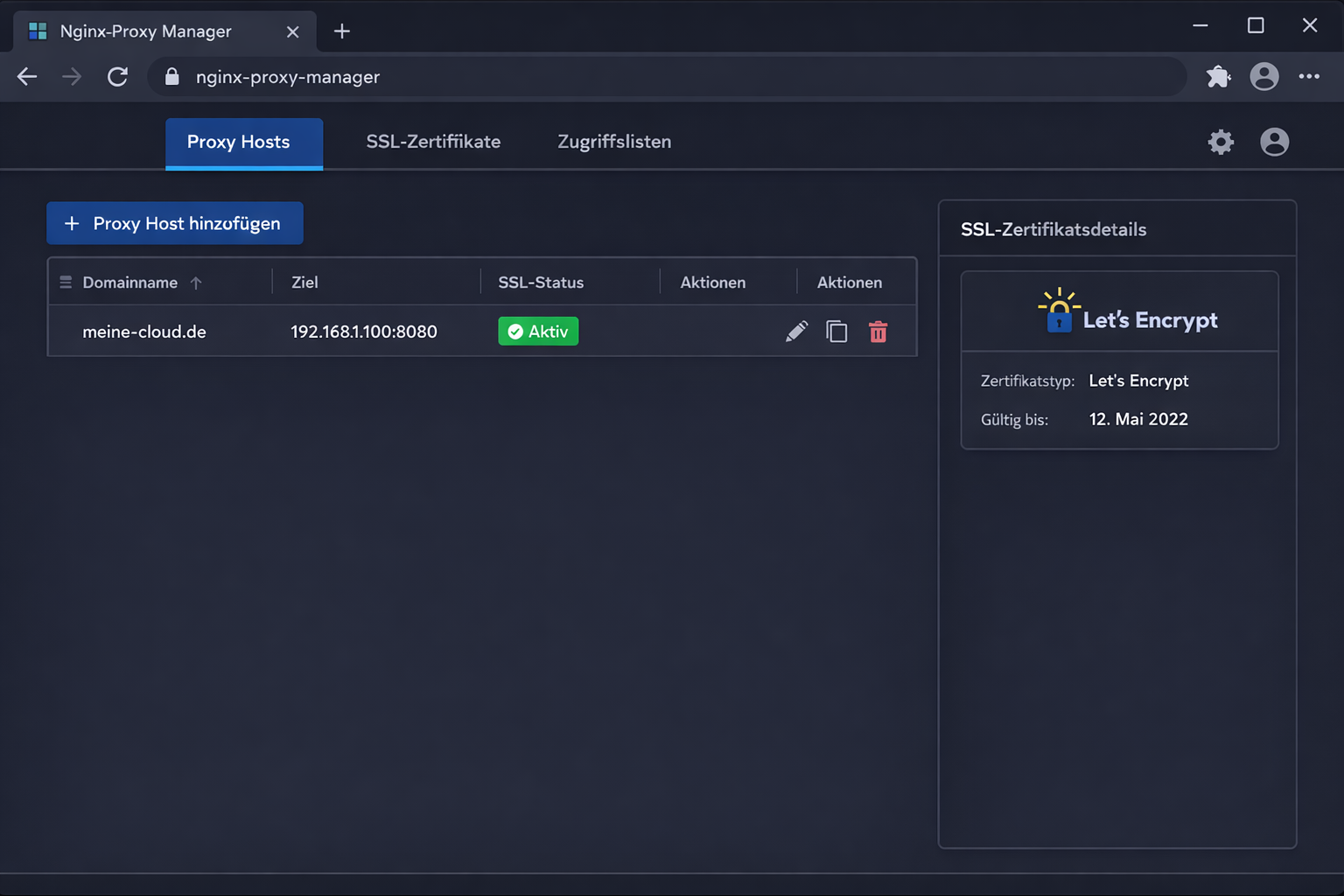Image resolution: width=1344 pixels, height=896 pixels.
Task: Expand the filter icon beside Domainname
Action: click(65, 282)
